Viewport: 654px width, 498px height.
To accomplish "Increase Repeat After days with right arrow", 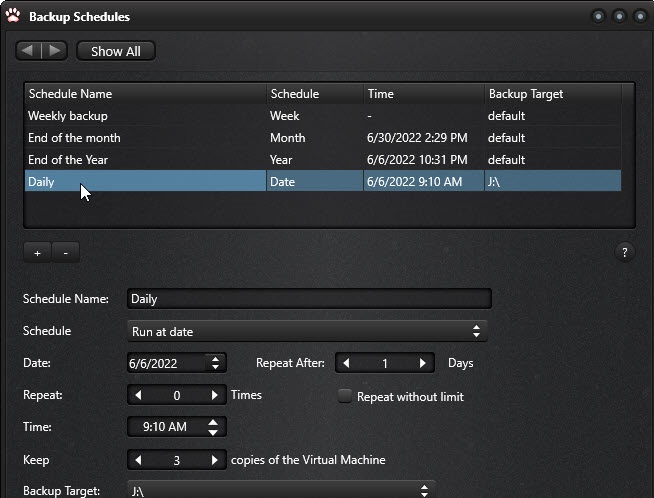I will click(x=423, y=363).
